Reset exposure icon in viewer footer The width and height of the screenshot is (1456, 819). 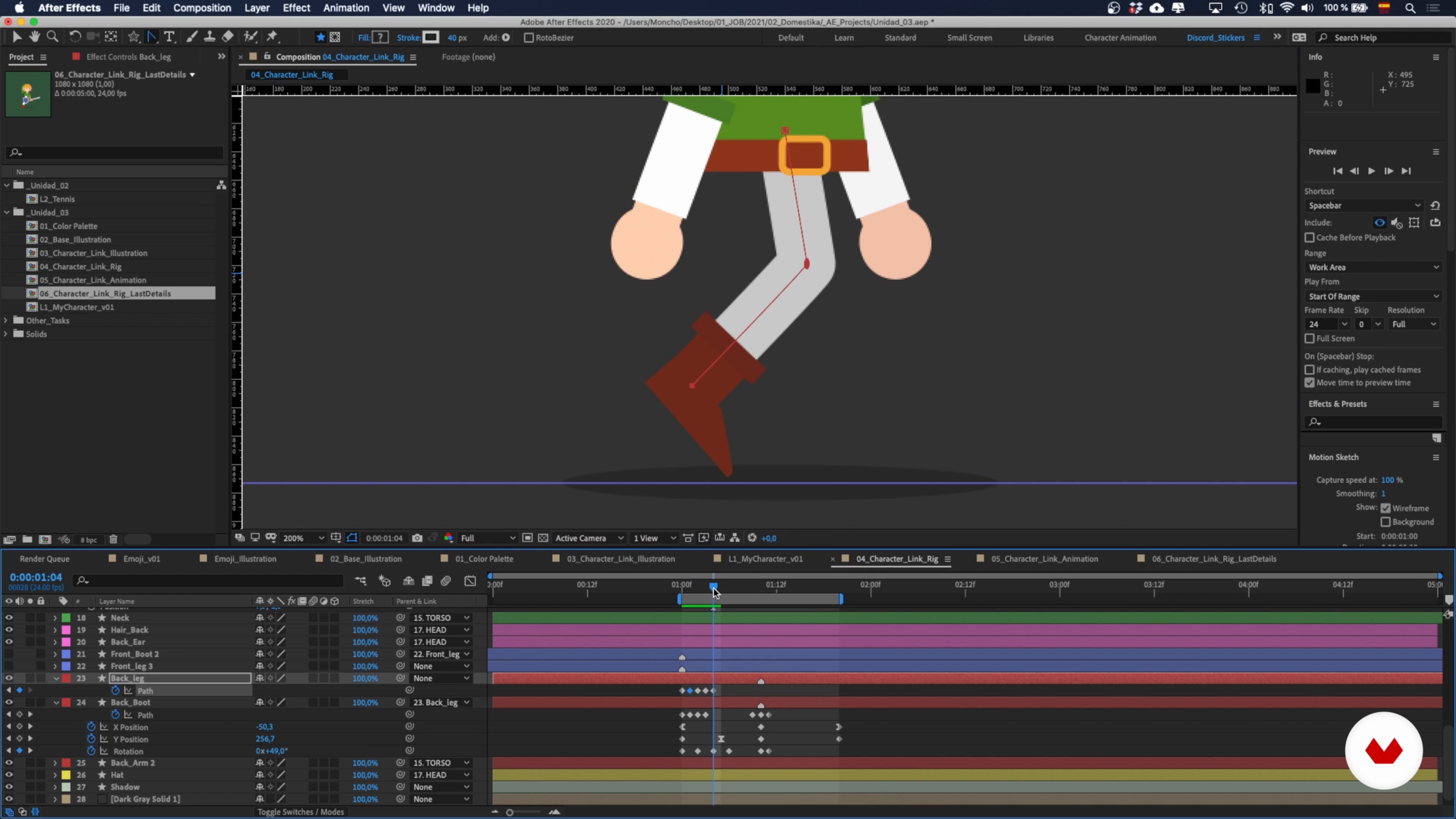[x=752, y=538]
